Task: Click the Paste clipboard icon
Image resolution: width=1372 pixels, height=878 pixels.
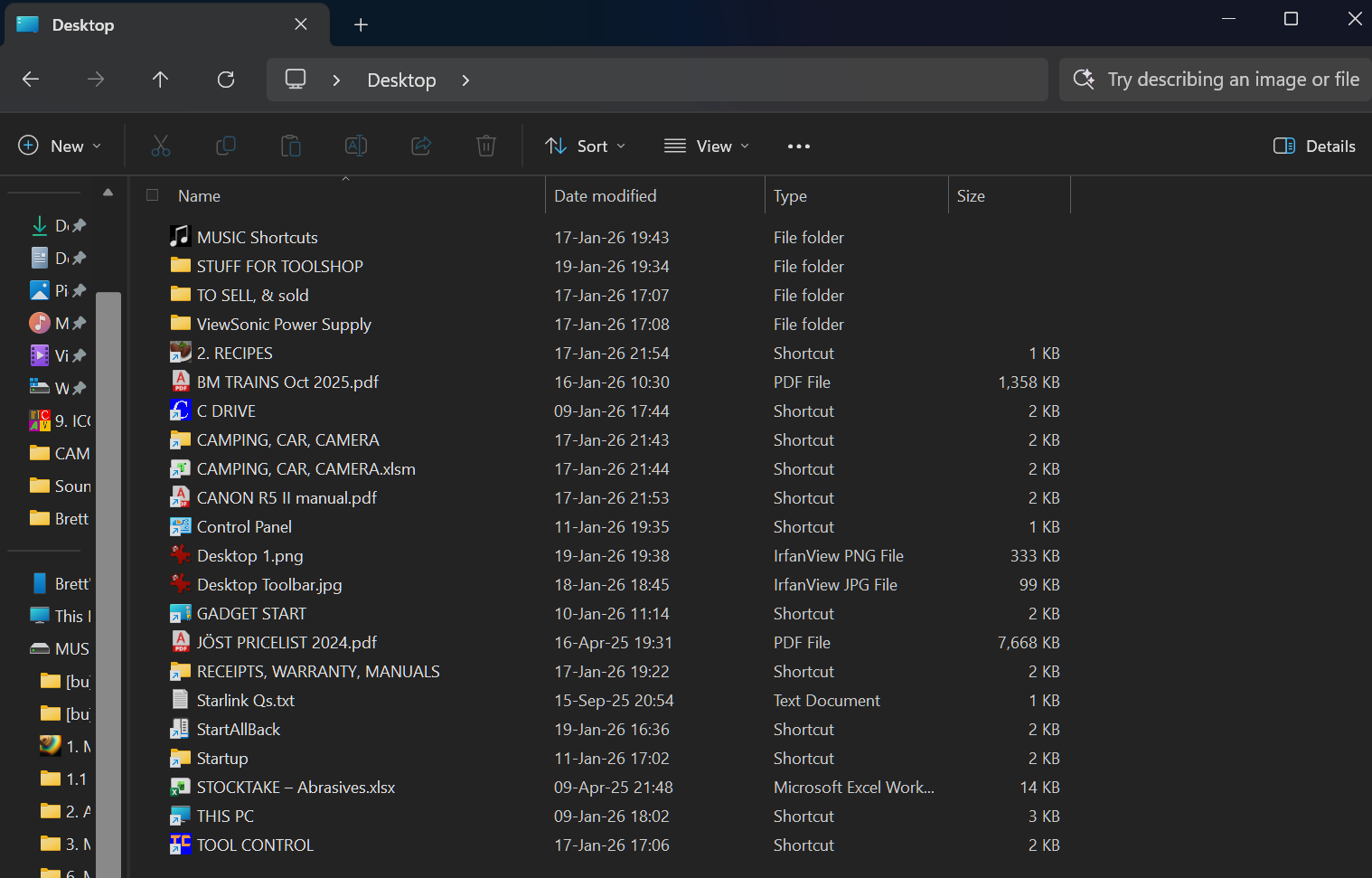Action: point(291,146)
